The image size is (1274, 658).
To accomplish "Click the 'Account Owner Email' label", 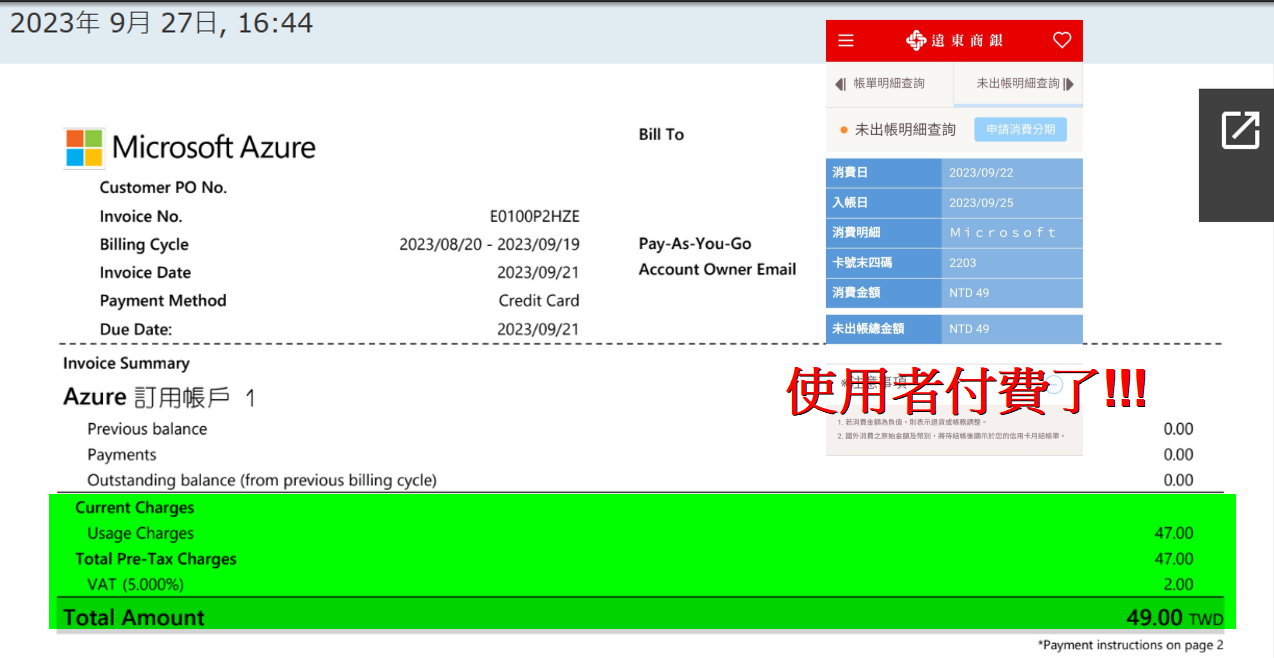I will pyautogui.click(x=717, y=269).
